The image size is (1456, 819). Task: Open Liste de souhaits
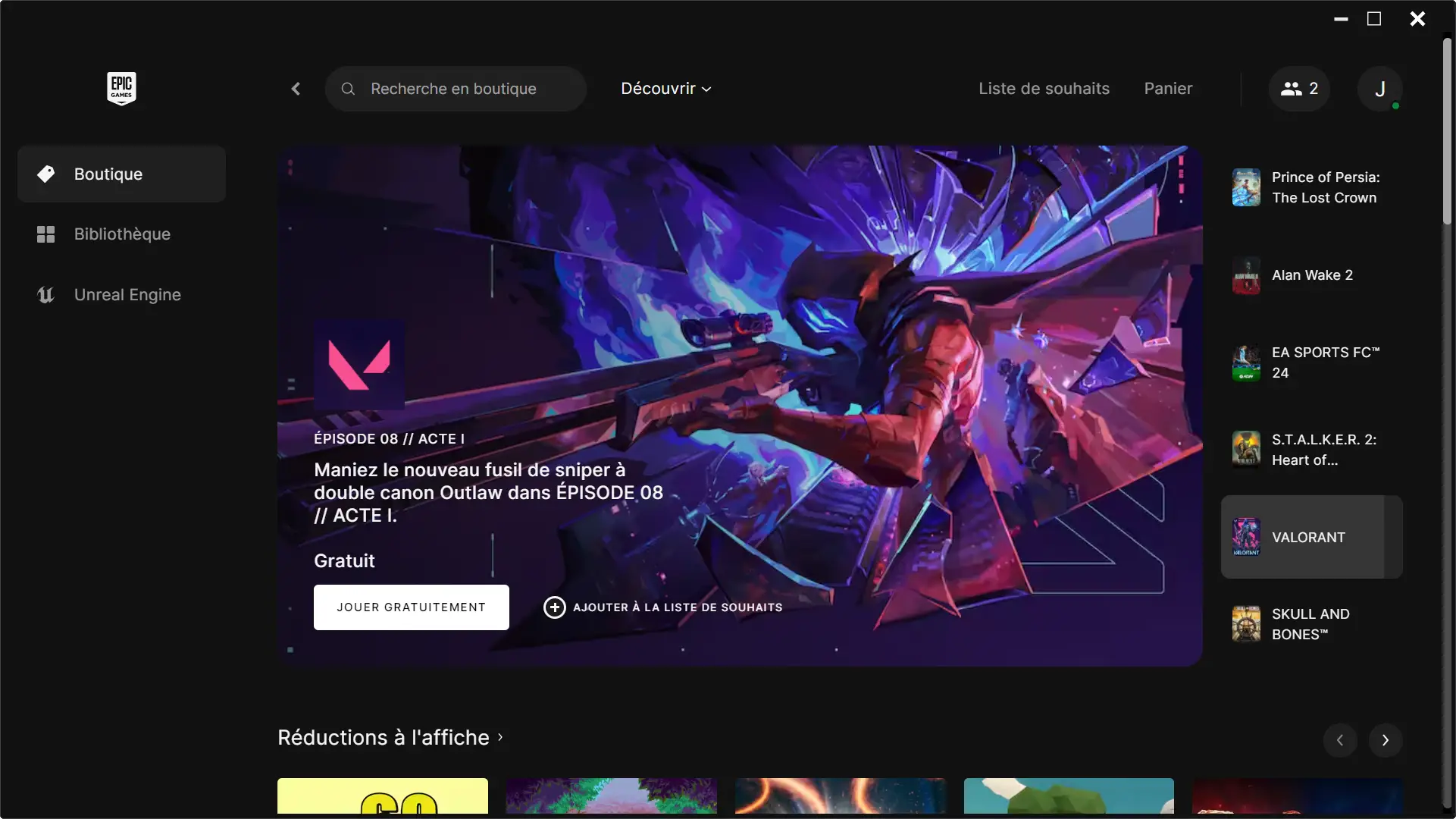click(1044, 89)
